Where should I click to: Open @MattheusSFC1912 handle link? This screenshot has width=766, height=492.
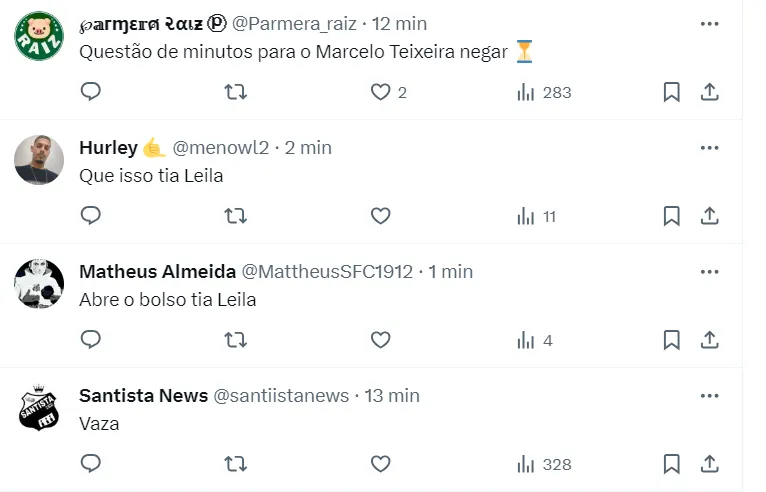[x=327, y=271]
